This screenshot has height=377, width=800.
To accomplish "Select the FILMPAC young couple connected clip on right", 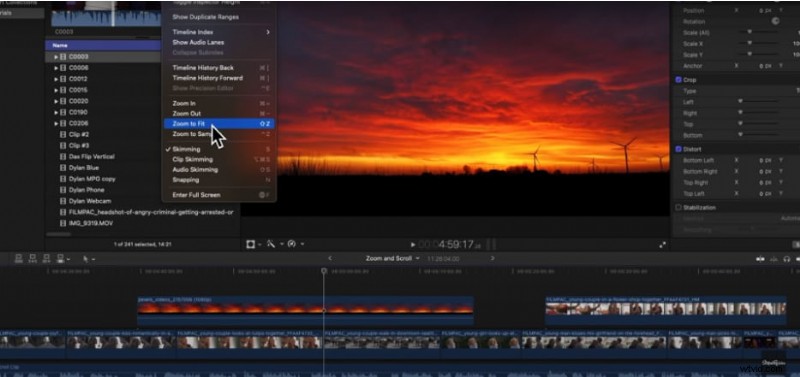I will click(666, 311).
